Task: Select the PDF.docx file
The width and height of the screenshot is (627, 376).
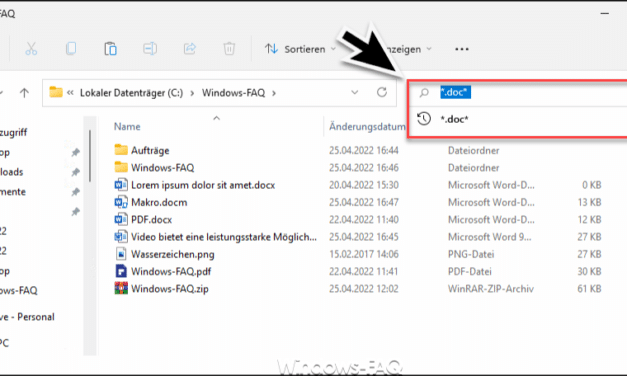Action: click(152, 220)
